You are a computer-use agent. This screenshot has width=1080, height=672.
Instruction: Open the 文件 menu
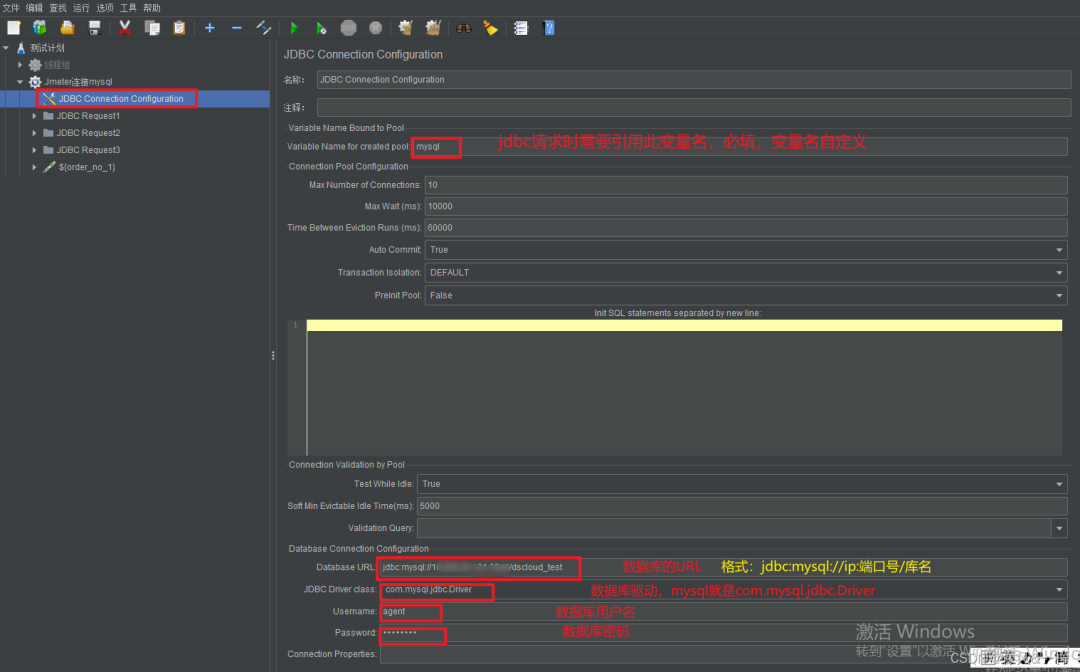(x=10, y=7)
